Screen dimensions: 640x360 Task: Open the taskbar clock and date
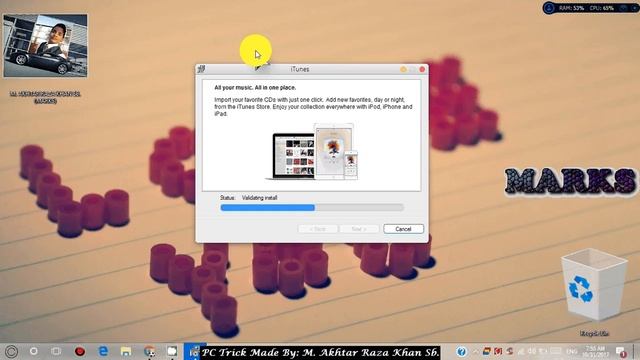[x=596, y=351]
